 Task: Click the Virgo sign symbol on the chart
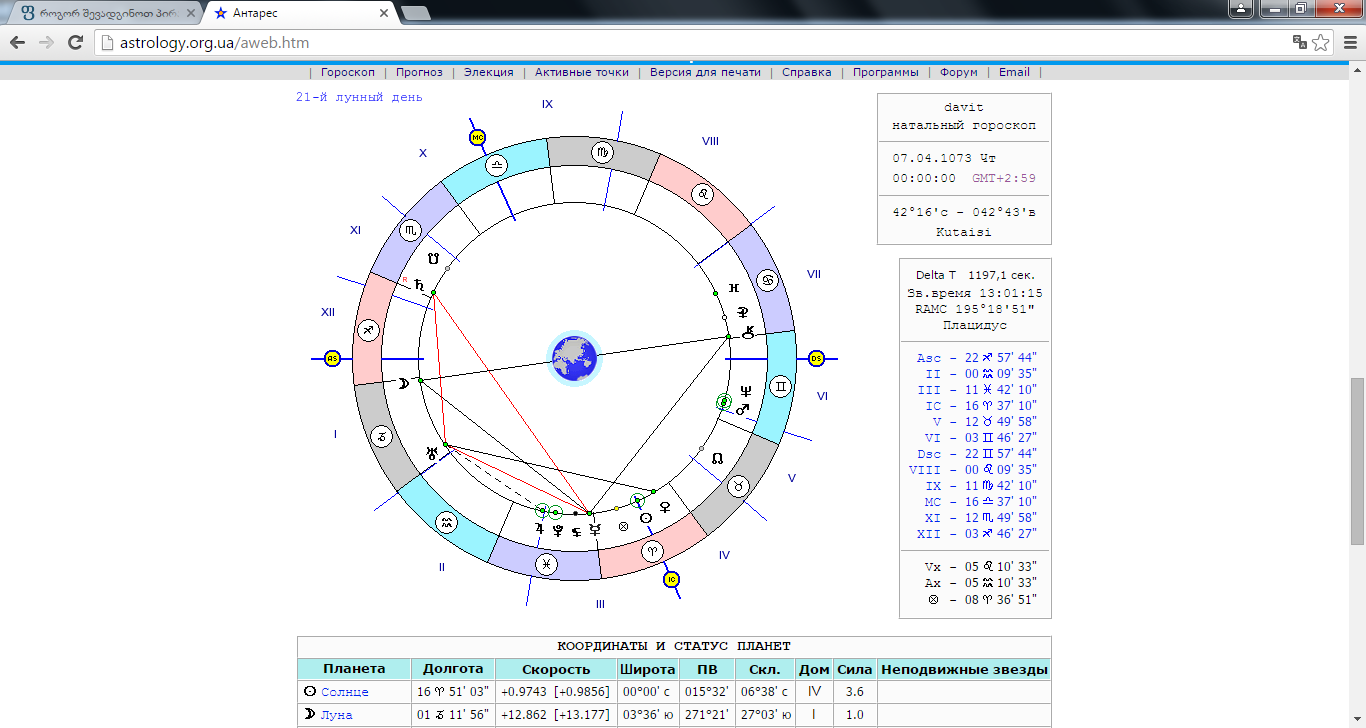click(603, 152)
